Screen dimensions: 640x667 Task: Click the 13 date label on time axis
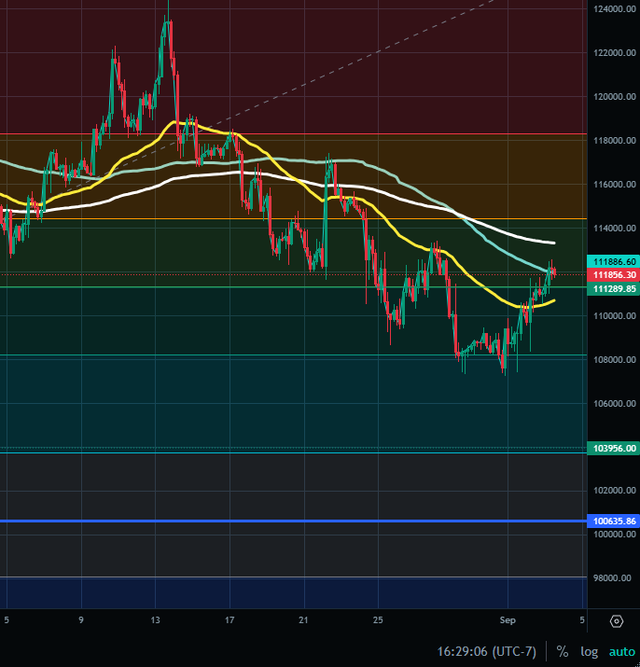(x=155, y=620)
